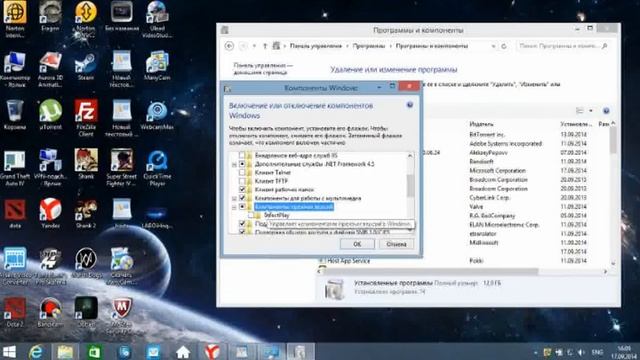Image resolution: width=640 pixels, height=360 pixels.
Task: Check the DirectPlay checkbox
Action: [x=251, y=215]
